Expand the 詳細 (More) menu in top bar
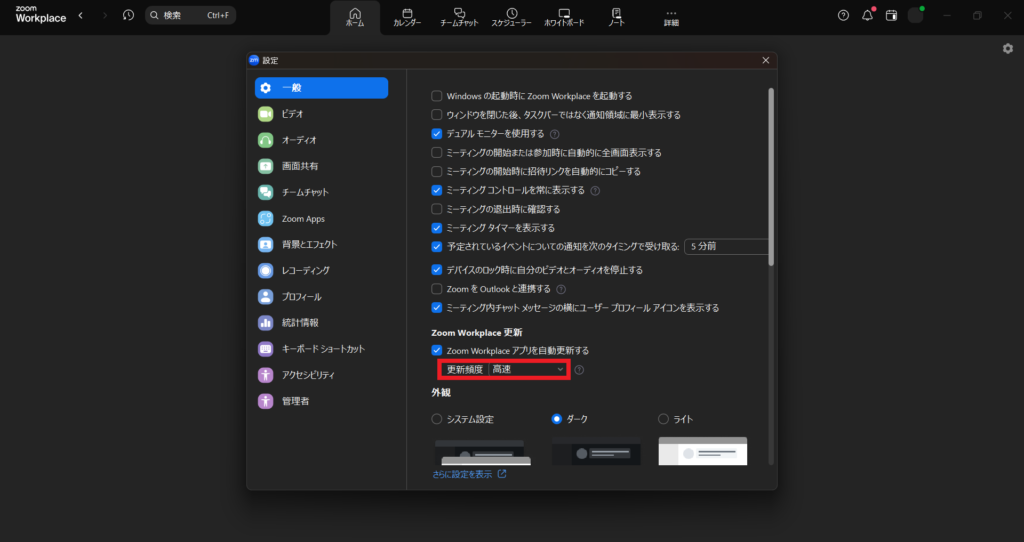Image resolution: width=1024 pixels, height=542 pixels. 671,17
